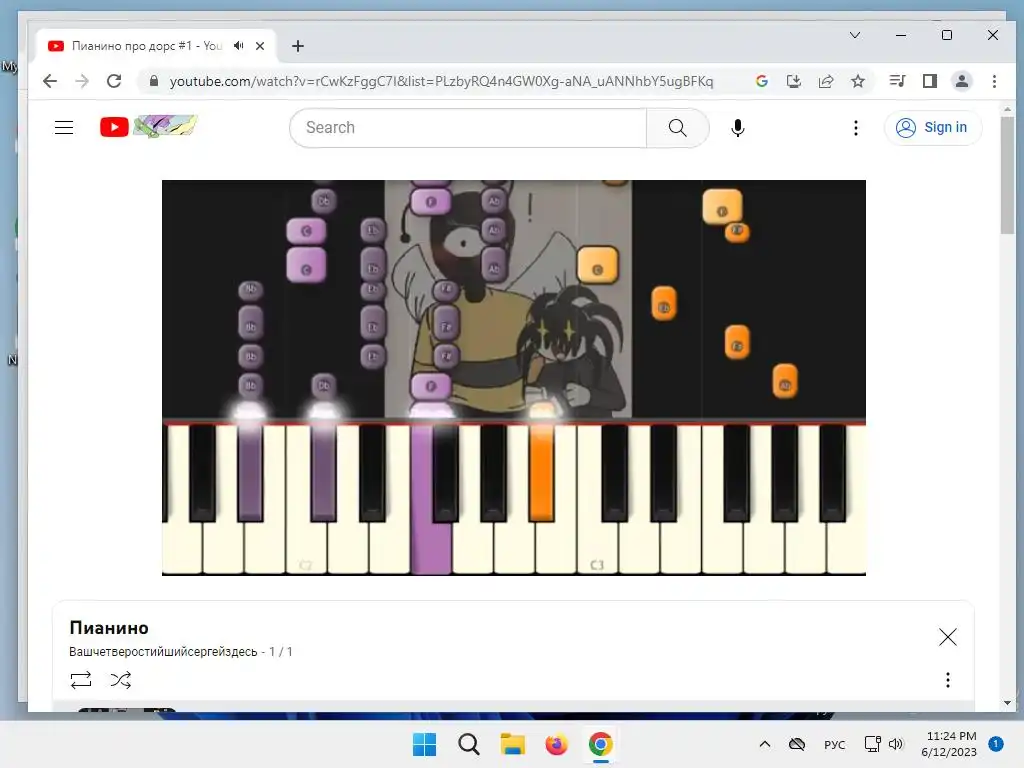1024x768 pixels.
Task: Open playlist three-dot options menu
Action: tap(948, 680)
